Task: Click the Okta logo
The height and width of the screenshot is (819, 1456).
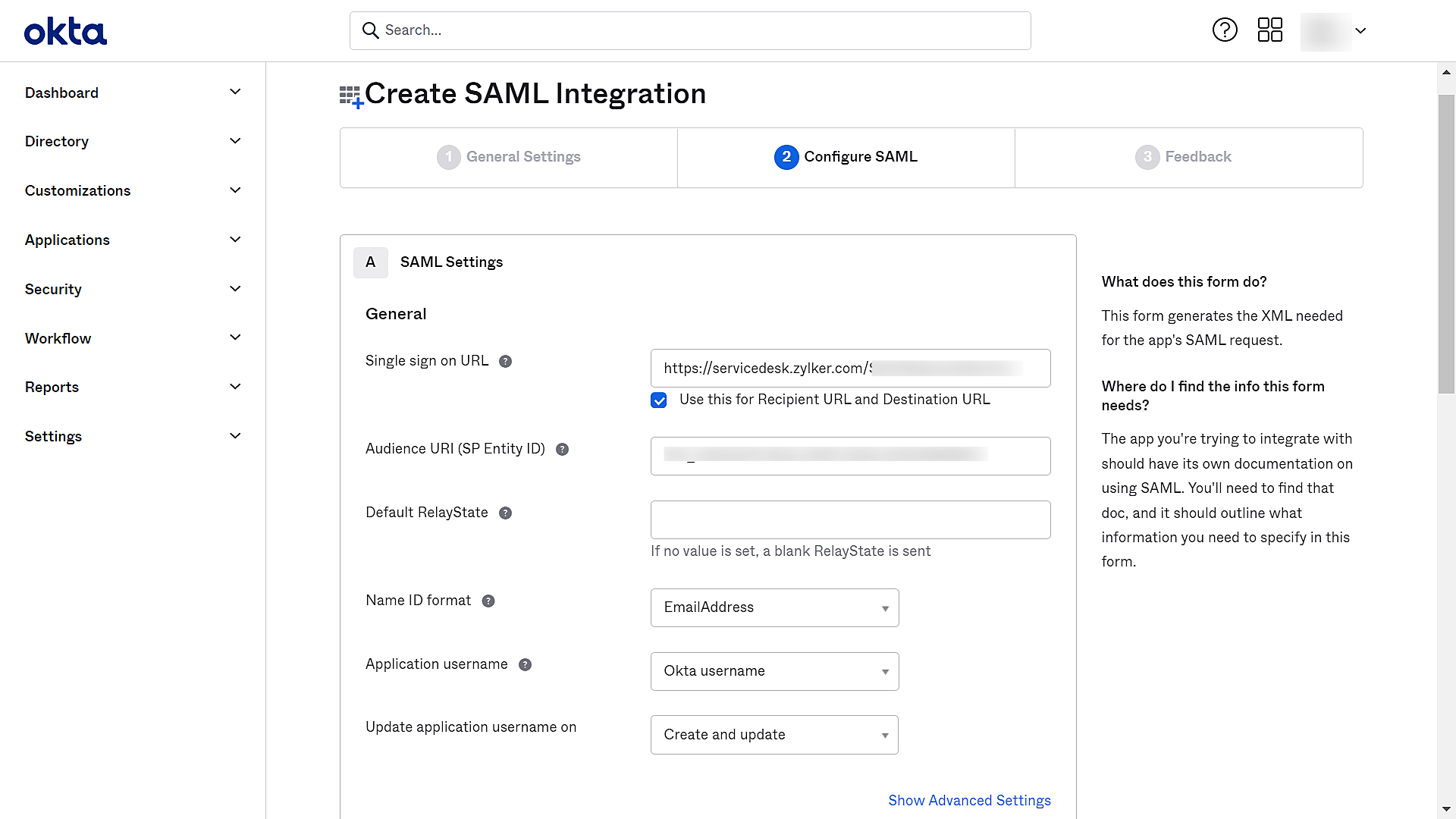Action: pyautogui.click(x=66, y=32)
